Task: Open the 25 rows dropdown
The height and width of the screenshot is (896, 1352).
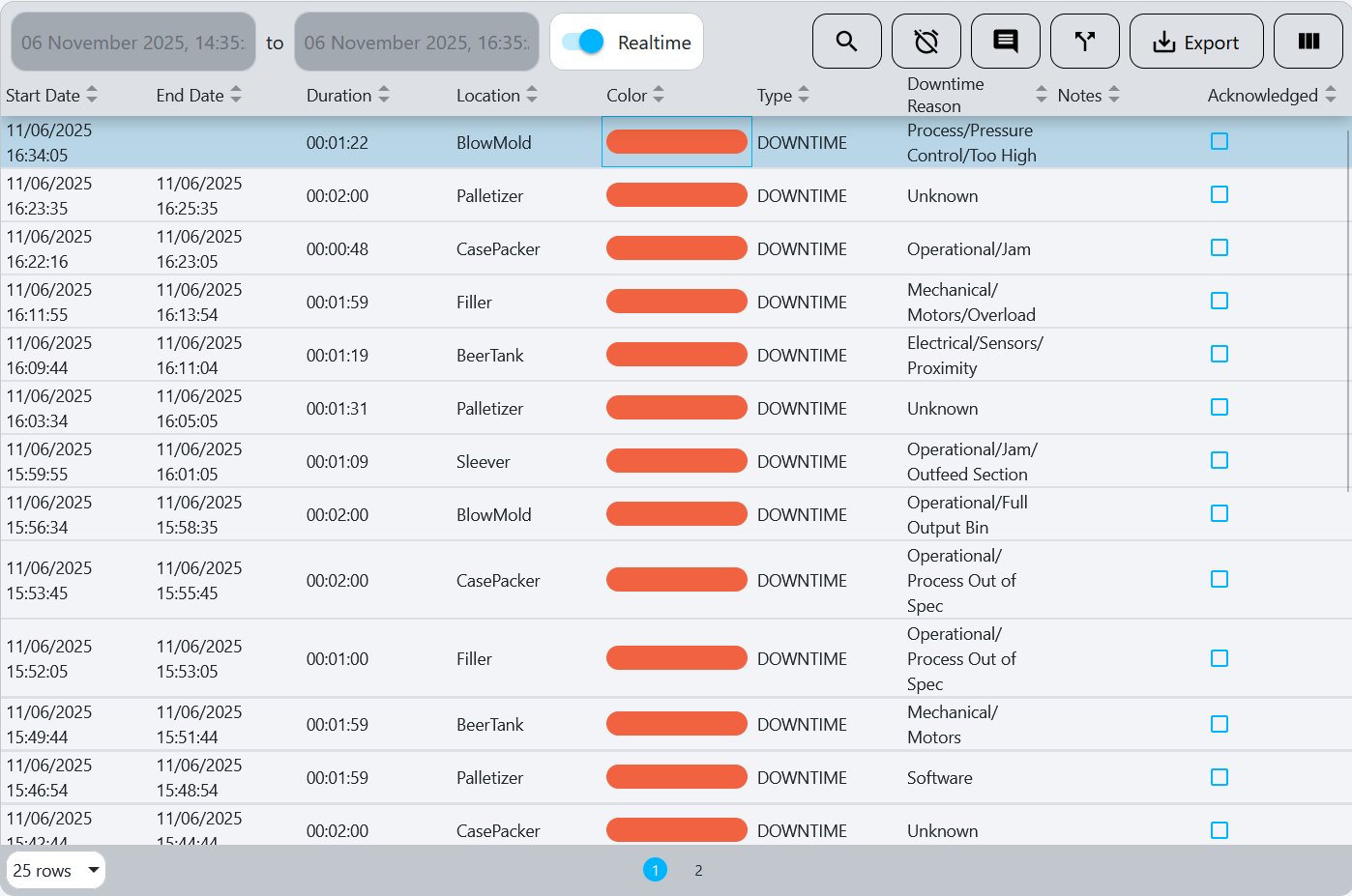Action: click(x=55, y=870)
